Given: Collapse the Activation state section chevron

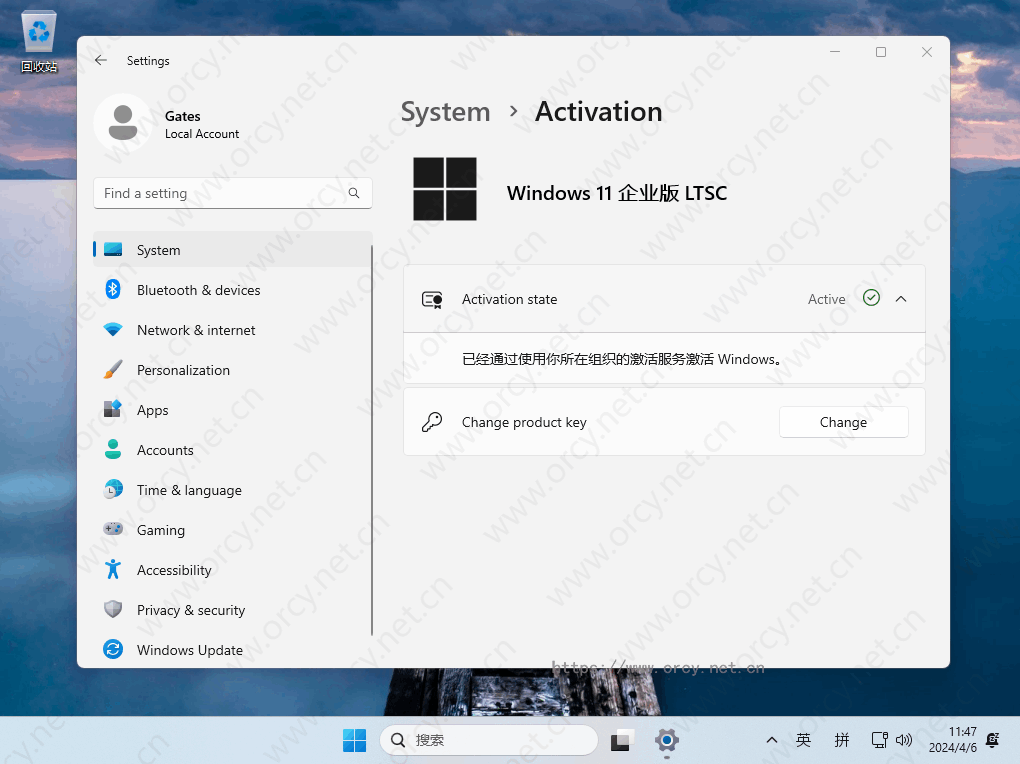Looking at the screenshot, I should click(901, 299).
